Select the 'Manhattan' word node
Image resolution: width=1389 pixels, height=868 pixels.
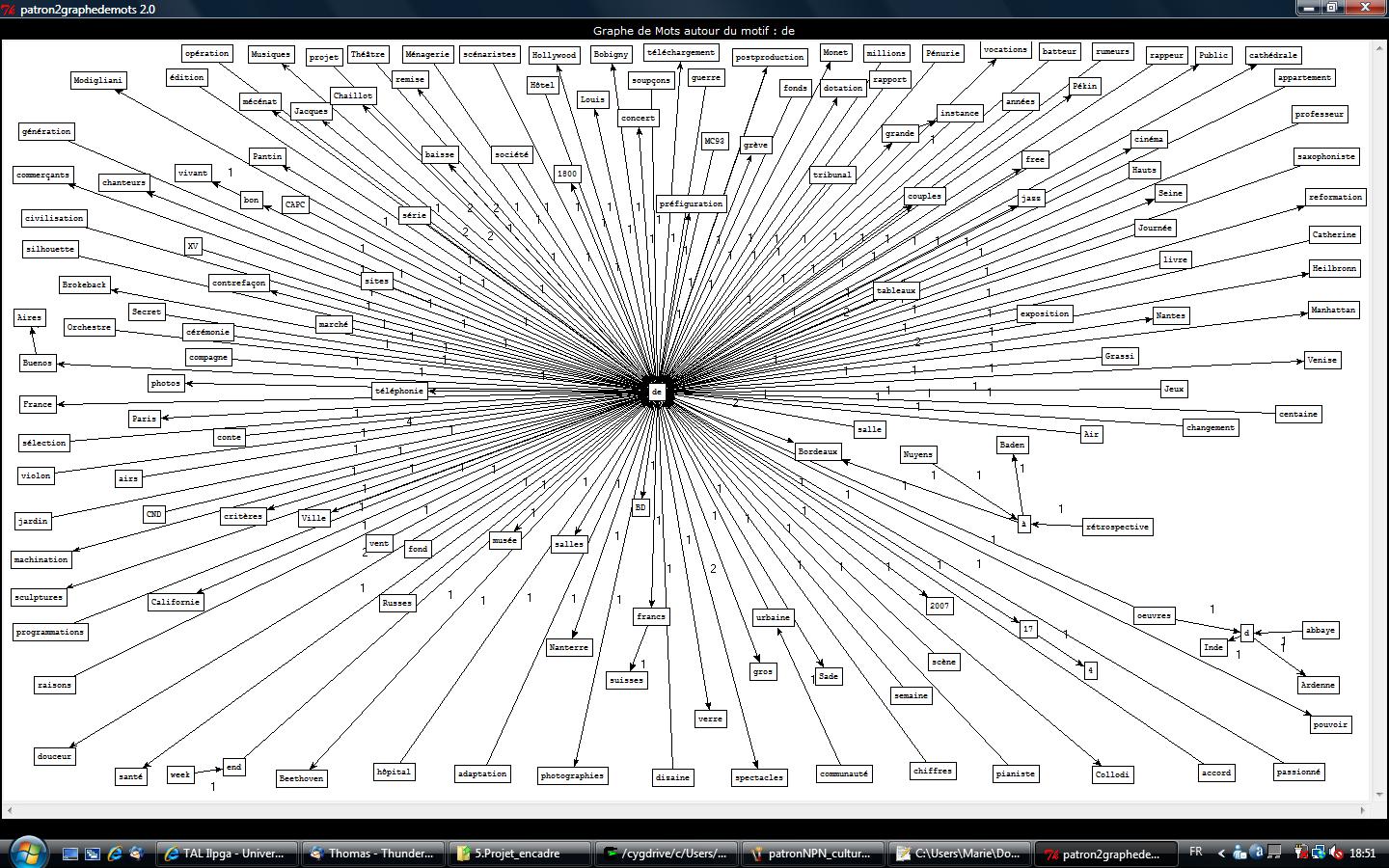coord(1333,311)
